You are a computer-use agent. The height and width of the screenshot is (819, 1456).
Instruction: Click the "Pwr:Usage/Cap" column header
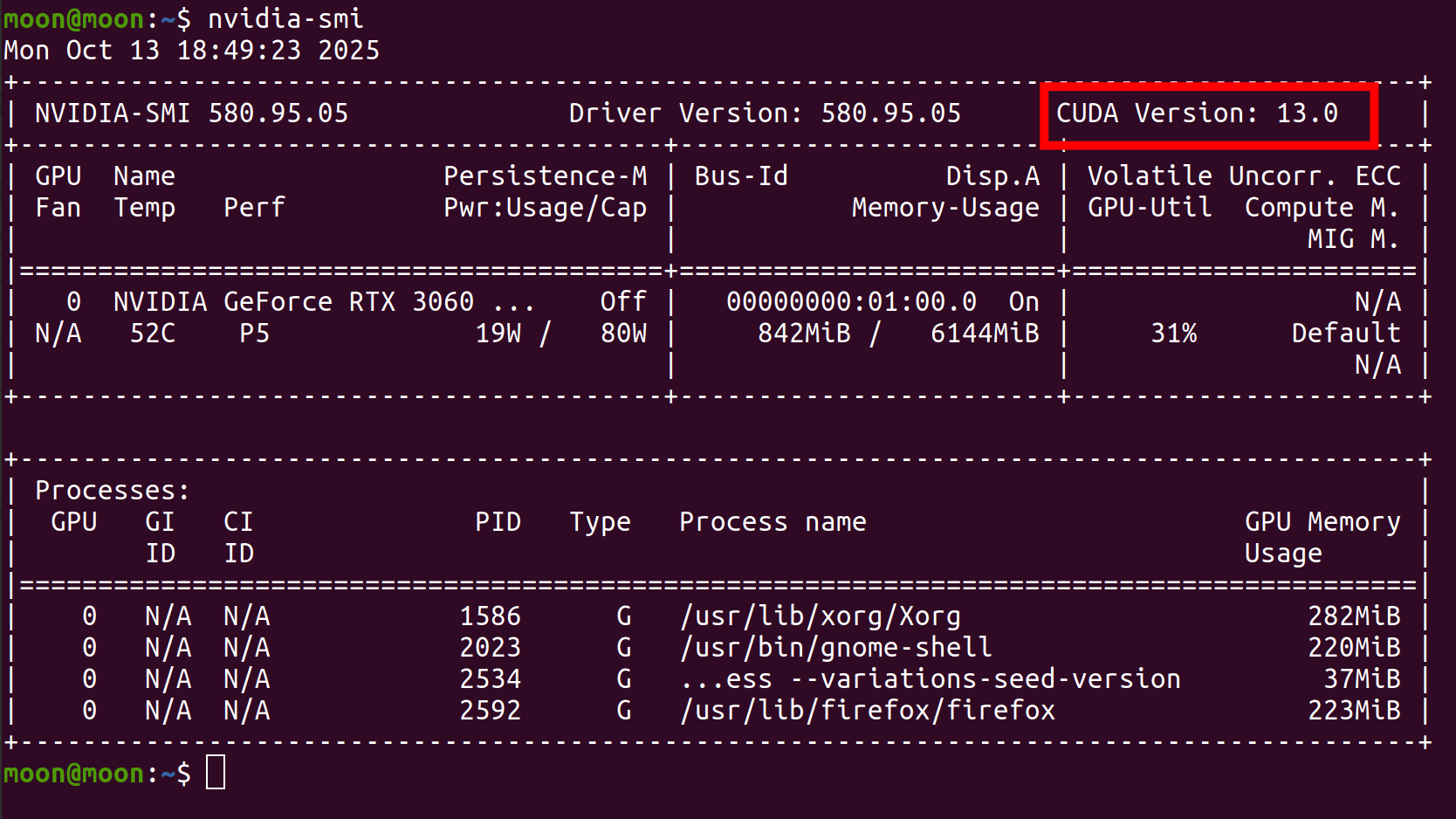[546, 208]
